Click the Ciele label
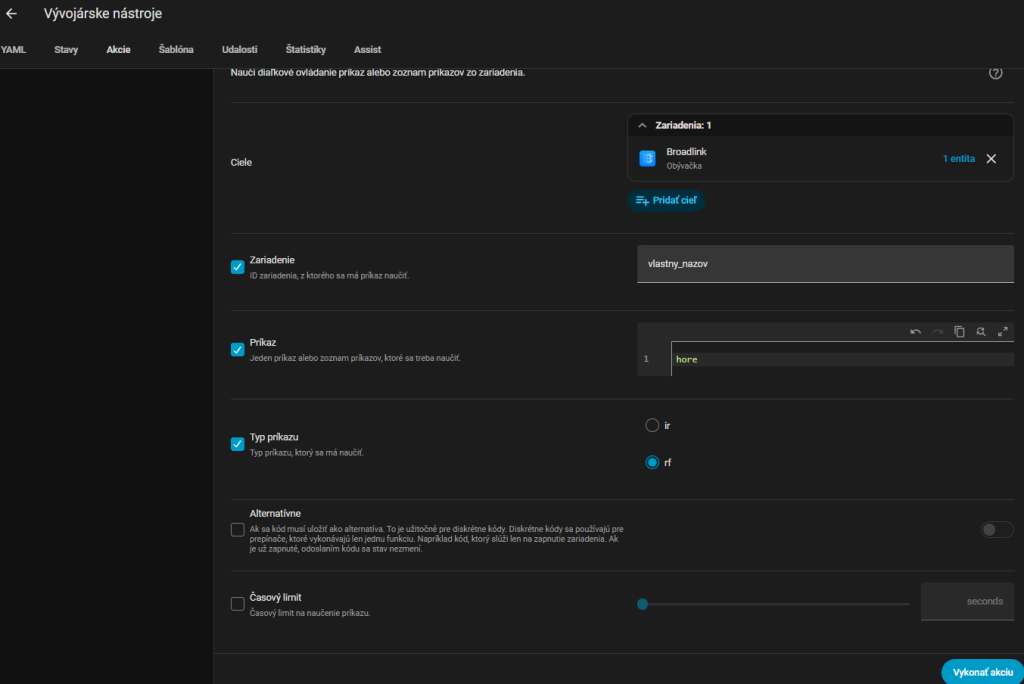Image resolution: width=1024 pixels, height=684 pixels. [x=241, y=163]
